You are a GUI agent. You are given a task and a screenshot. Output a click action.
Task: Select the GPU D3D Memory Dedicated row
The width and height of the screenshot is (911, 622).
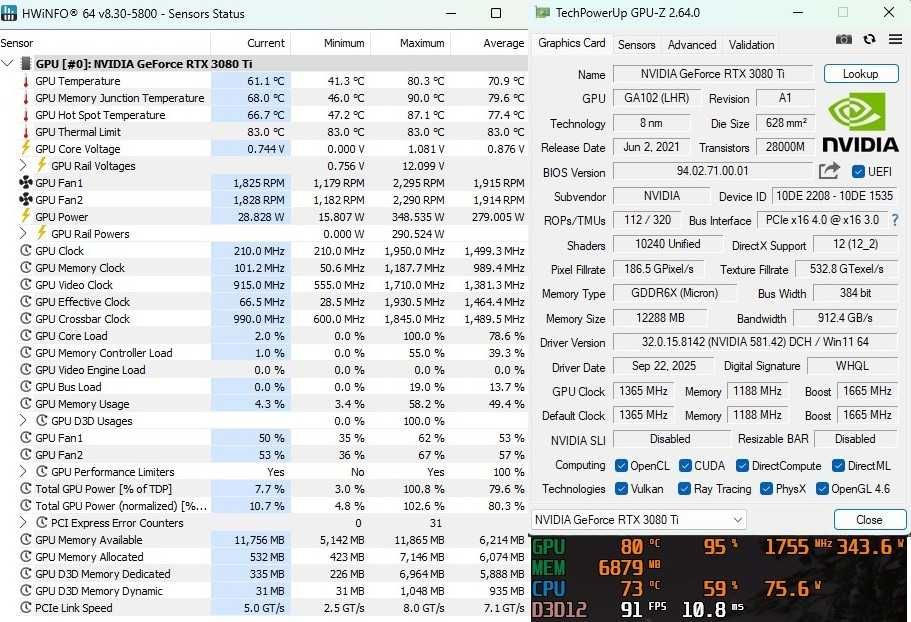[264, 573]
